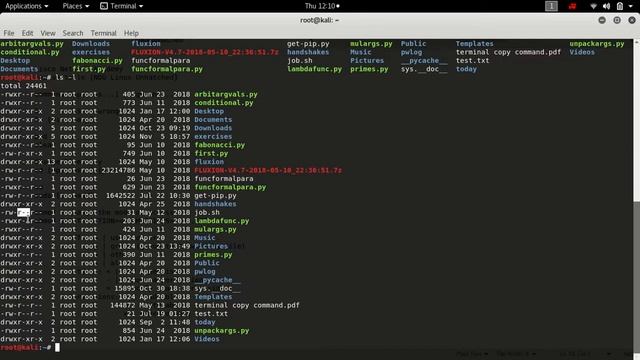Click 'primes.py' in the long listing

tap(213, 255)
